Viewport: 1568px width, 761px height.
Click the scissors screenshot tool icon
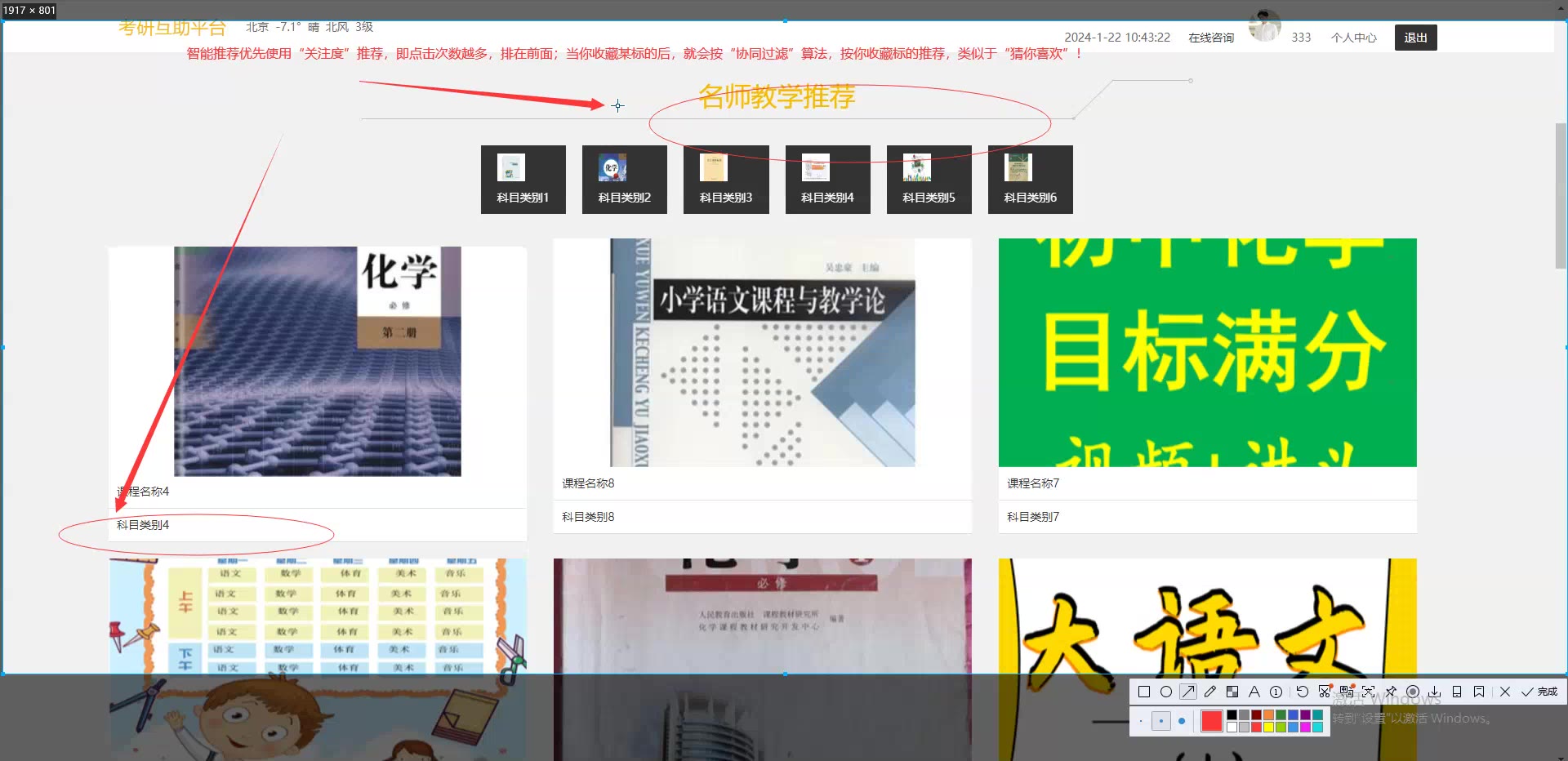click(x=1325, y=692)
